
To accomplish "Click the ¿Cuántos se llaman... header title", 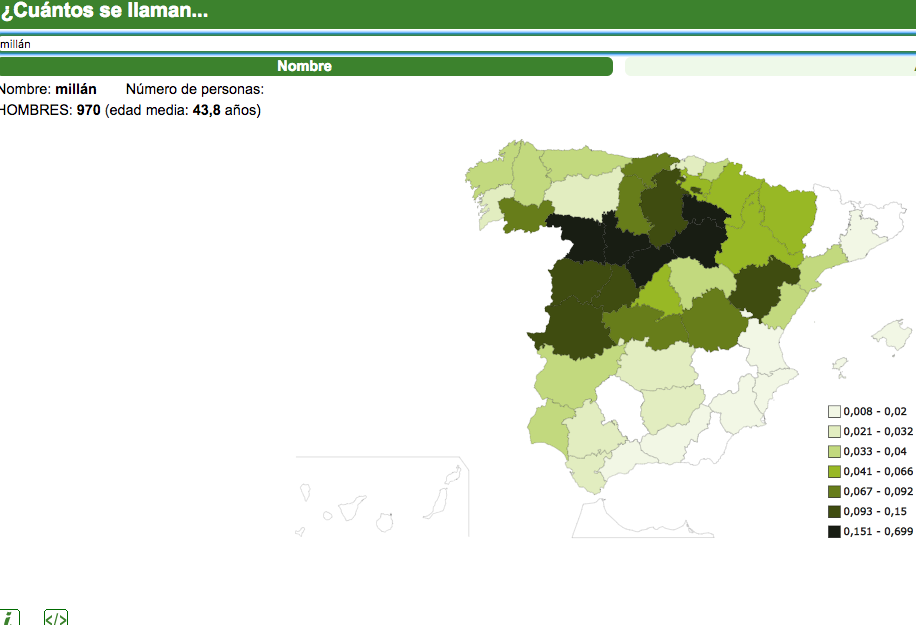I will point(105,12).
